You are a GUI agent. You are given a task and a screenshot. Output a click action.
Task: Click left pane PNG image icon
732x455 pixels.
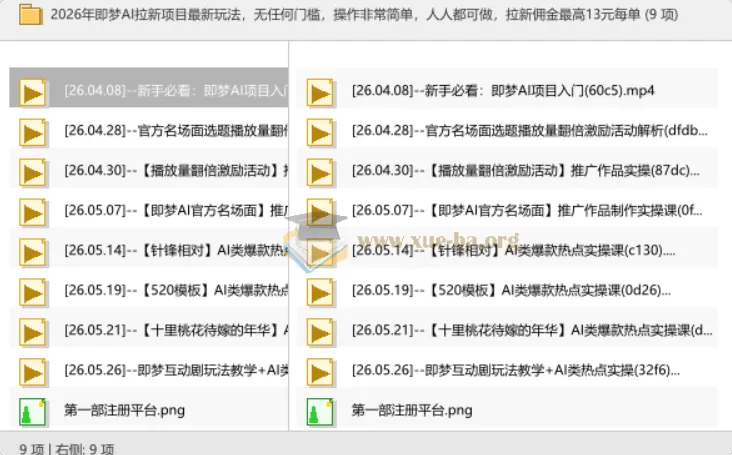pyautogui.click(x=32, y=412)
